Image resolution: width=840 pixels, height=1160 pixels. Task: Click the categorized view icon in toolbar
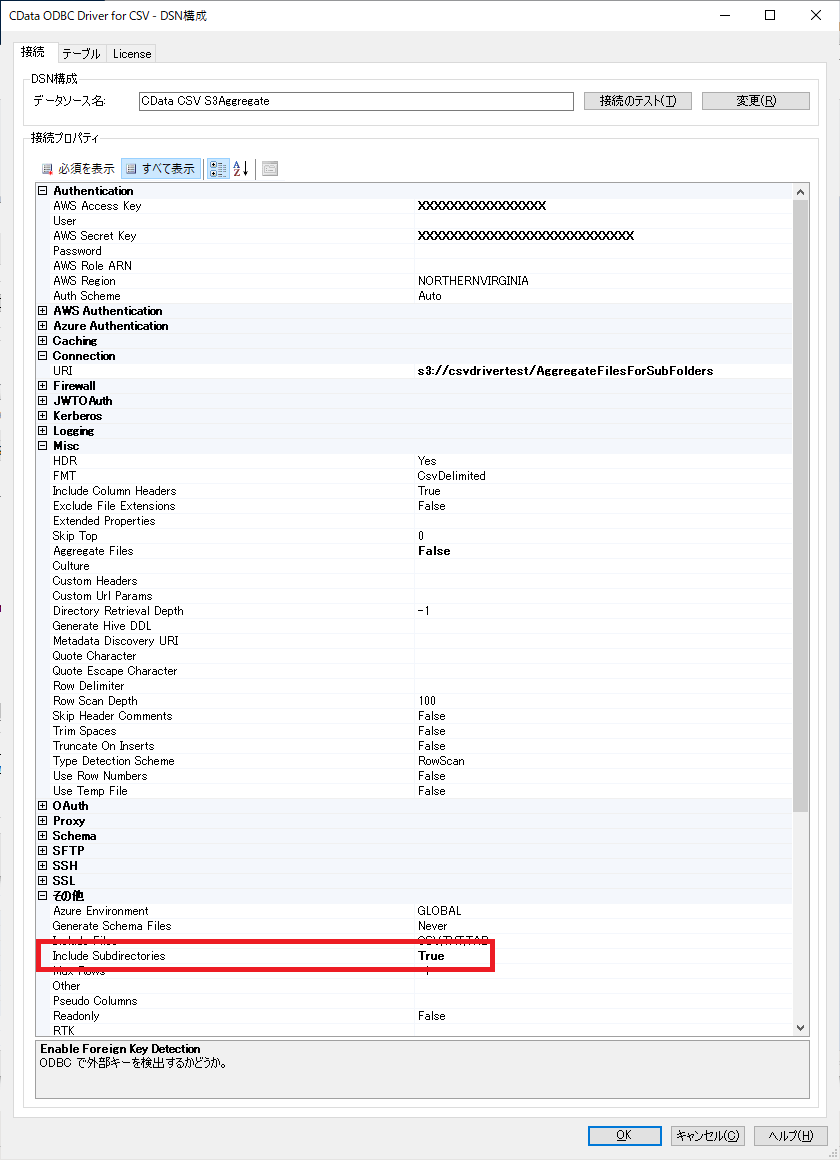[218, 169]
